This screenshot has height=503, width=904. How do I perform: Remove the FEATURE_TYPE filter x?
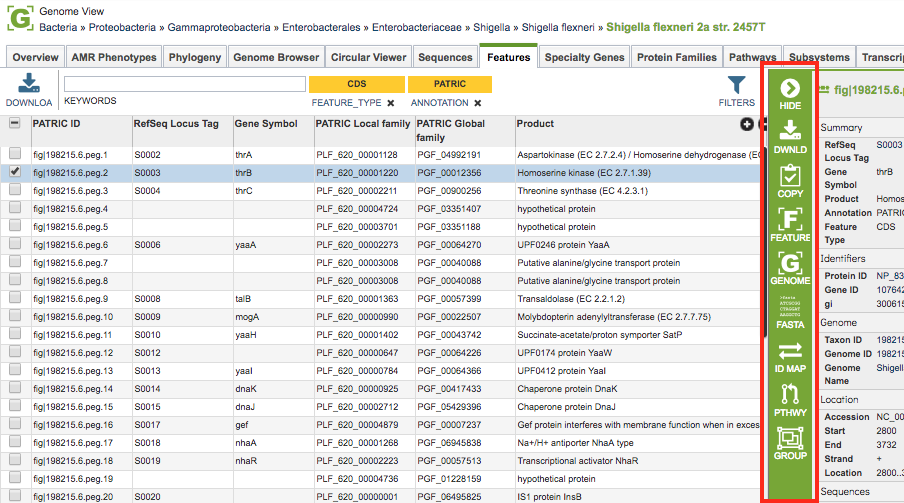[391, 103]
